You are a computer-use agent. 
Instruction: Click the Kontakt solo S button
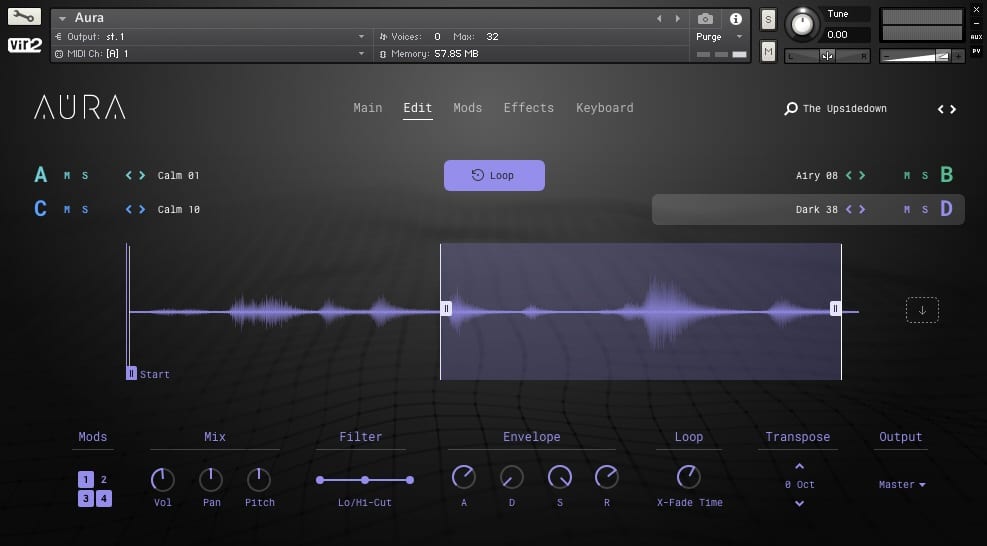(768, 20)
